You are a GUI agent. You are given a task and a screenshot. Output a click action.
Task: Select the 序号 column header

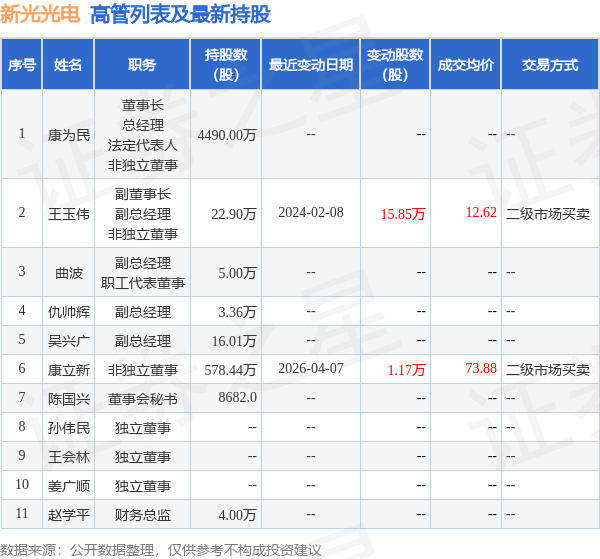22,65
